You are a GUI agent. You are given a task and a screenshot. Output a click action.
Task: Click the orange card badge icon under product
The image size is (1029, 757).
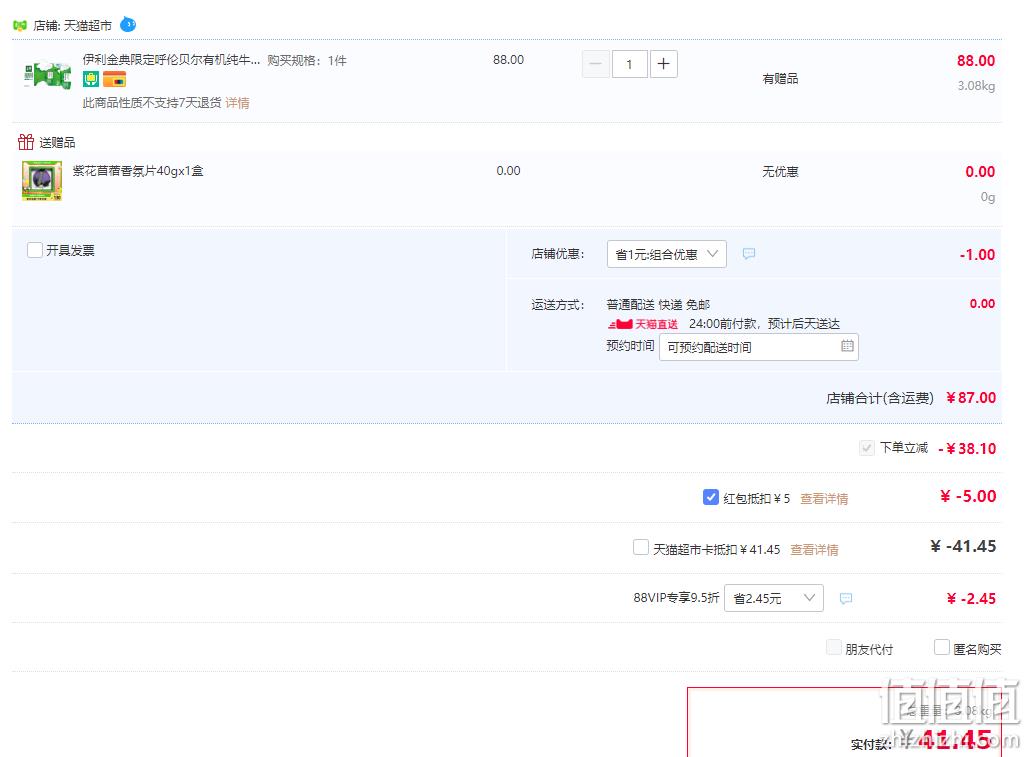[114, 79]
